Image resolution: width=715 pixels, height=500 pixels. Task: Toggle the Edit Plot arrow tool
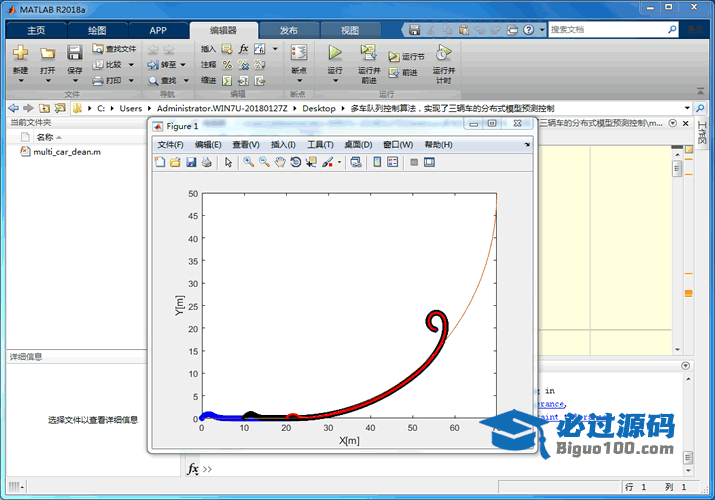coord(228,162)
